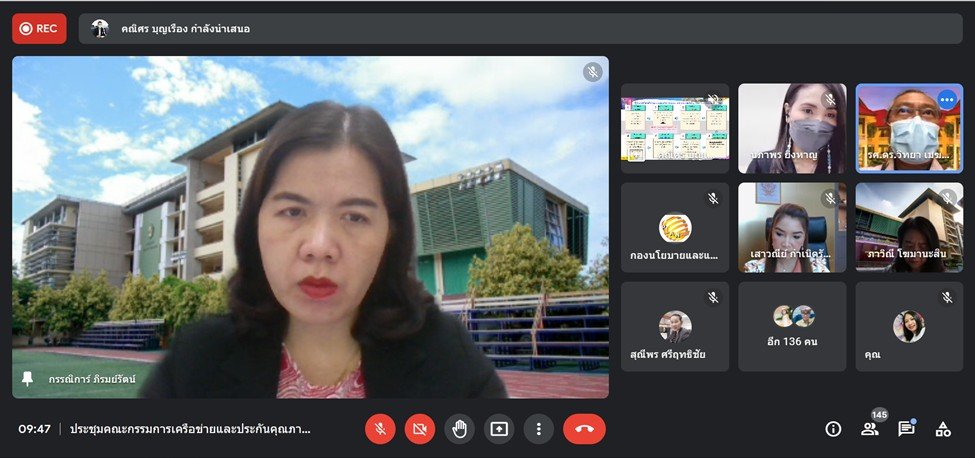975x458 pixels.
Task: Click the Present now screen share icon
Action: point(499,429)
